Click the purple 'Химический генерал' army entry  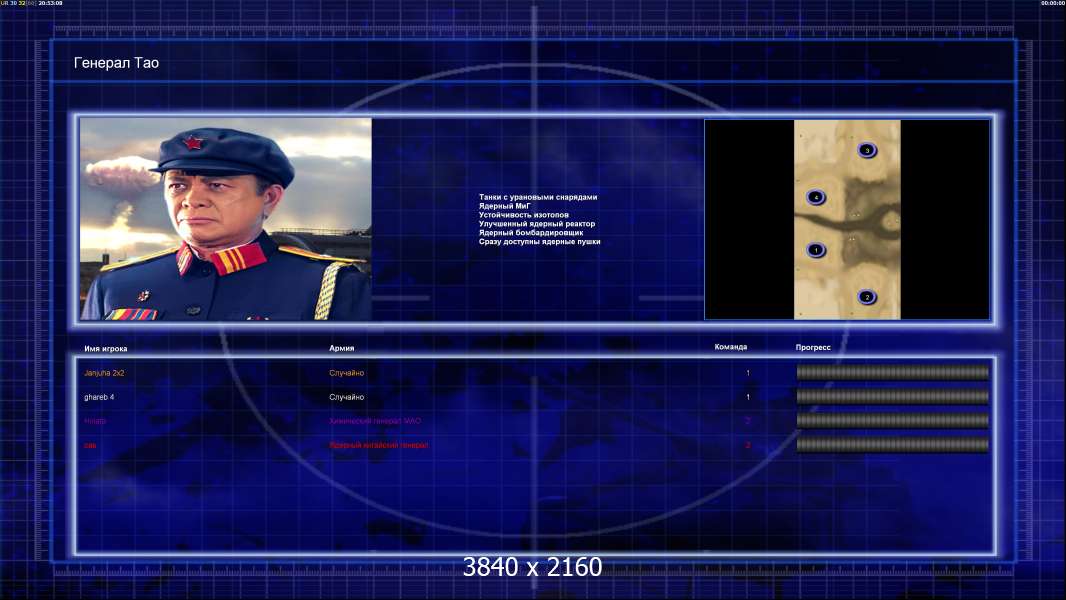(x=375, y=421)
